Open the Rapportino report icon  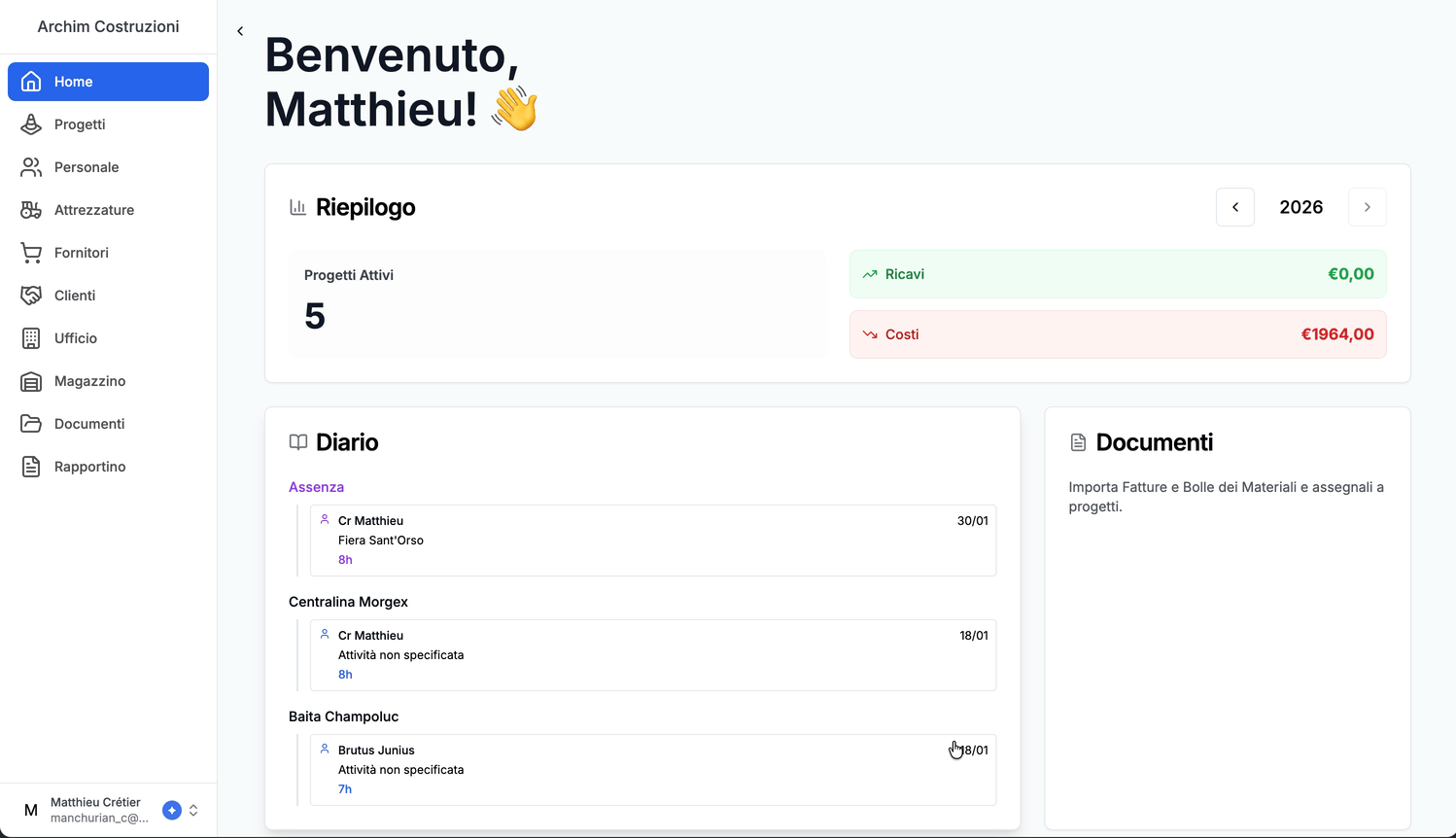[x=29, y=467]
